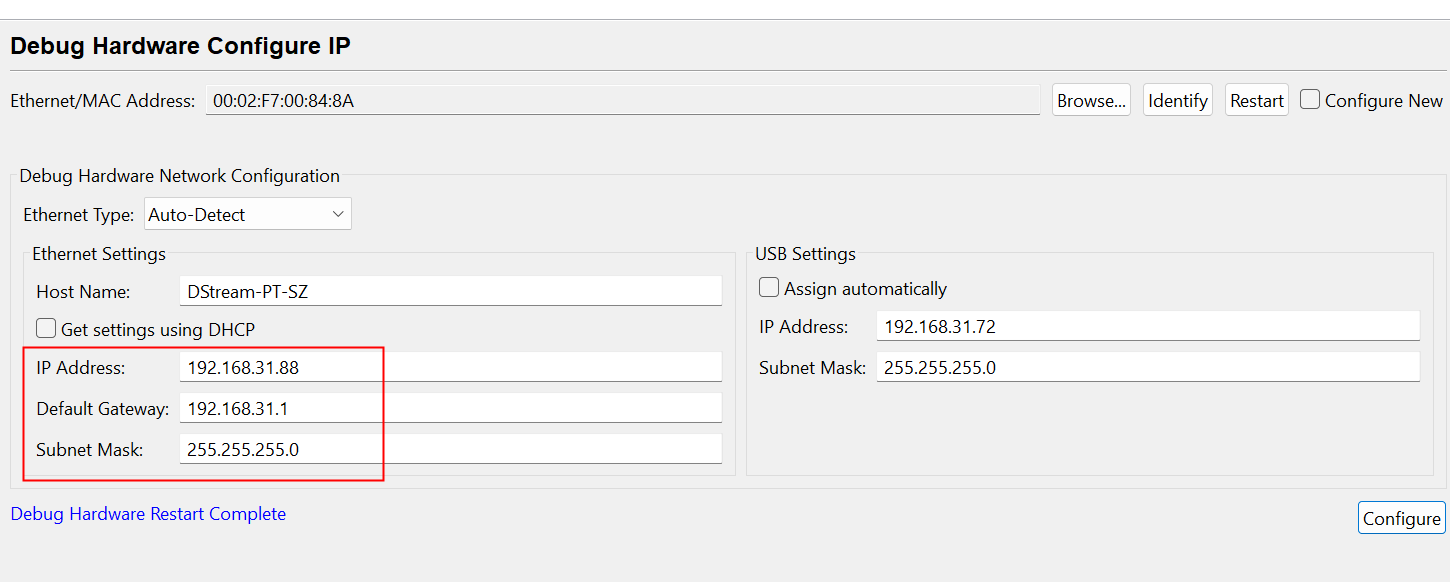Click the Default Gateway input field
1450x582 pixels.
pos(450,408)
